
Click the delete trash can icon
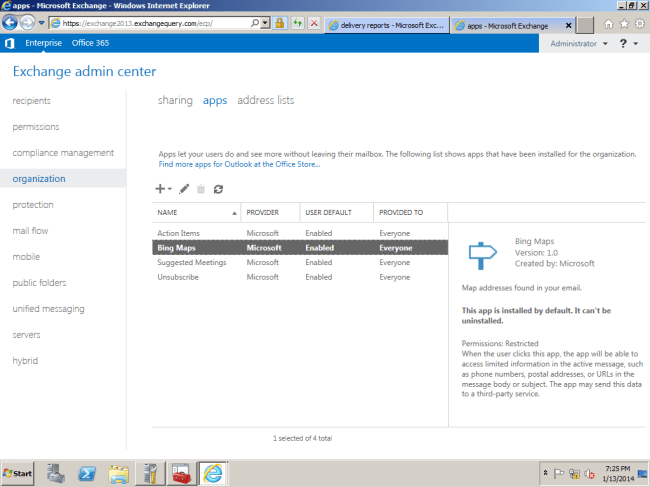tap(201, 188)
